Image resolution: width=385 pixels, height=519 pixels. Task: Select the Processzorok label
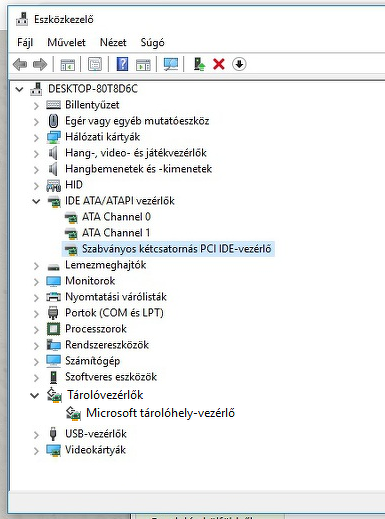point(96,329)
